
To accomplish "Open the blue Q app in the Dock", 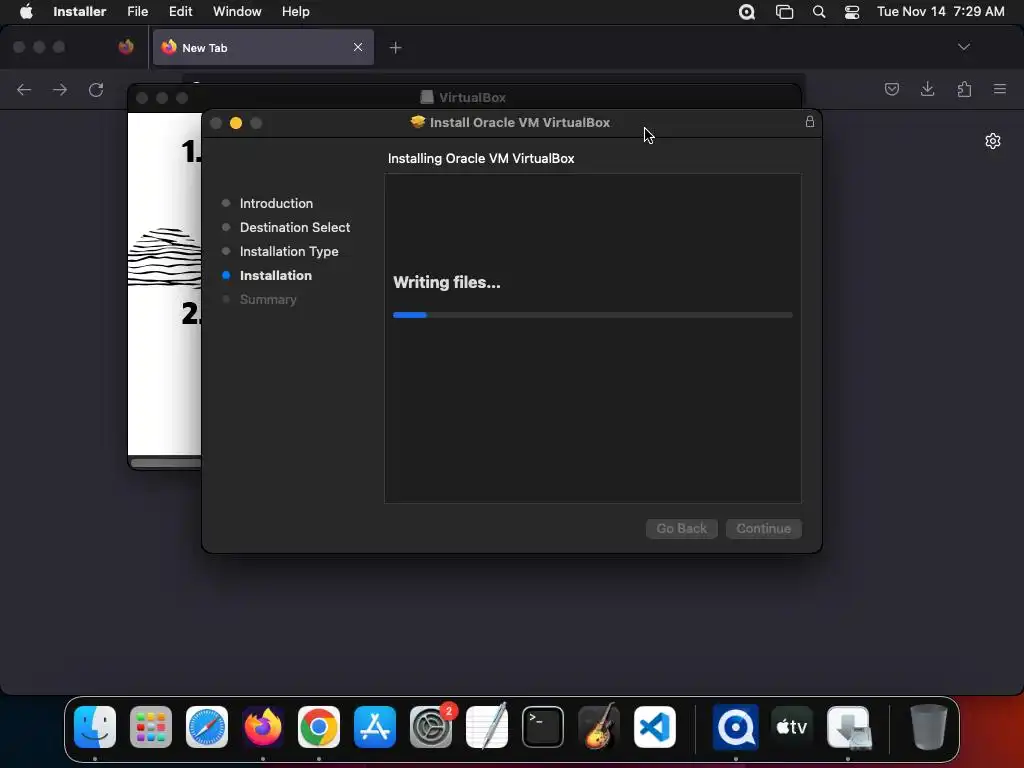I will tap(735, 726).
